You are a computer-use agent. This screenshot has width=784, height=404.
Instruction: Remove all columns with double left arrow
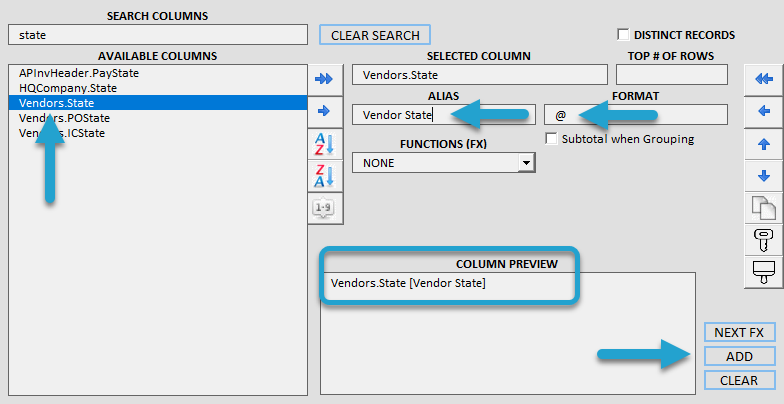[x=764, y=79]
